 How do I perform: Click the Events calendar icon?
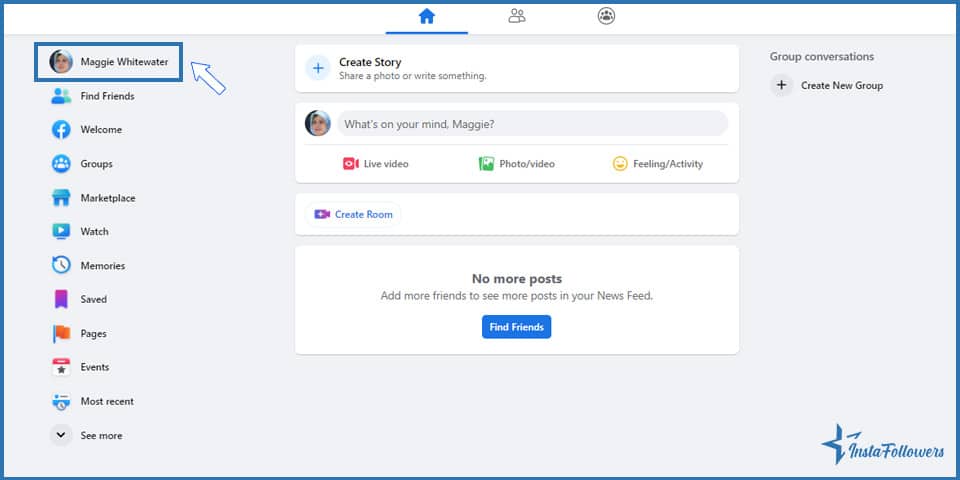(61, 367)
